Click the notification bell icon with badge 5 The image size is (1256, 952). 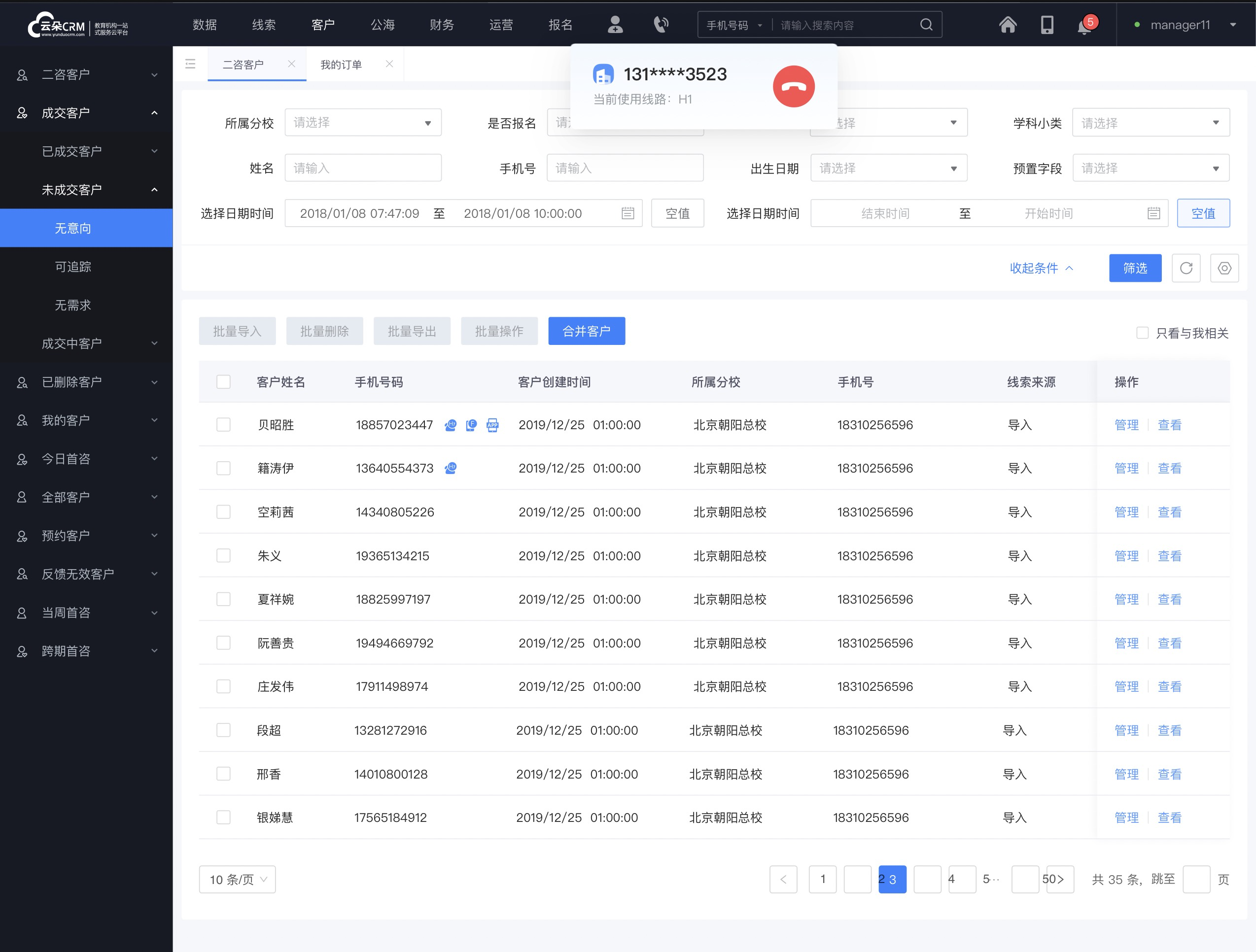(1084, 25)
